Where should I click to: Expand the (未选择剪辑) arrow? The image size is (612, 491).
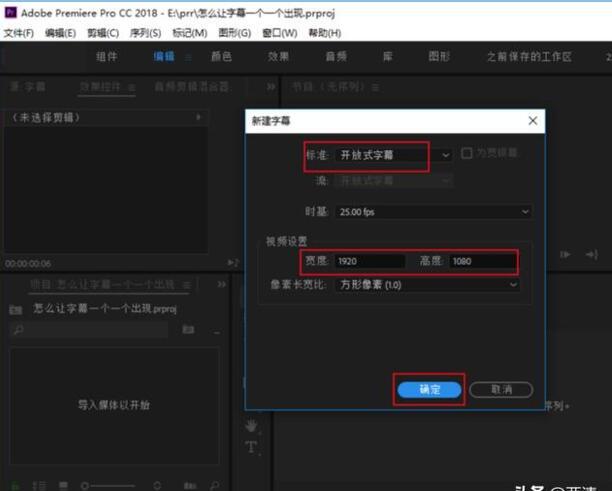coord(198,117)
